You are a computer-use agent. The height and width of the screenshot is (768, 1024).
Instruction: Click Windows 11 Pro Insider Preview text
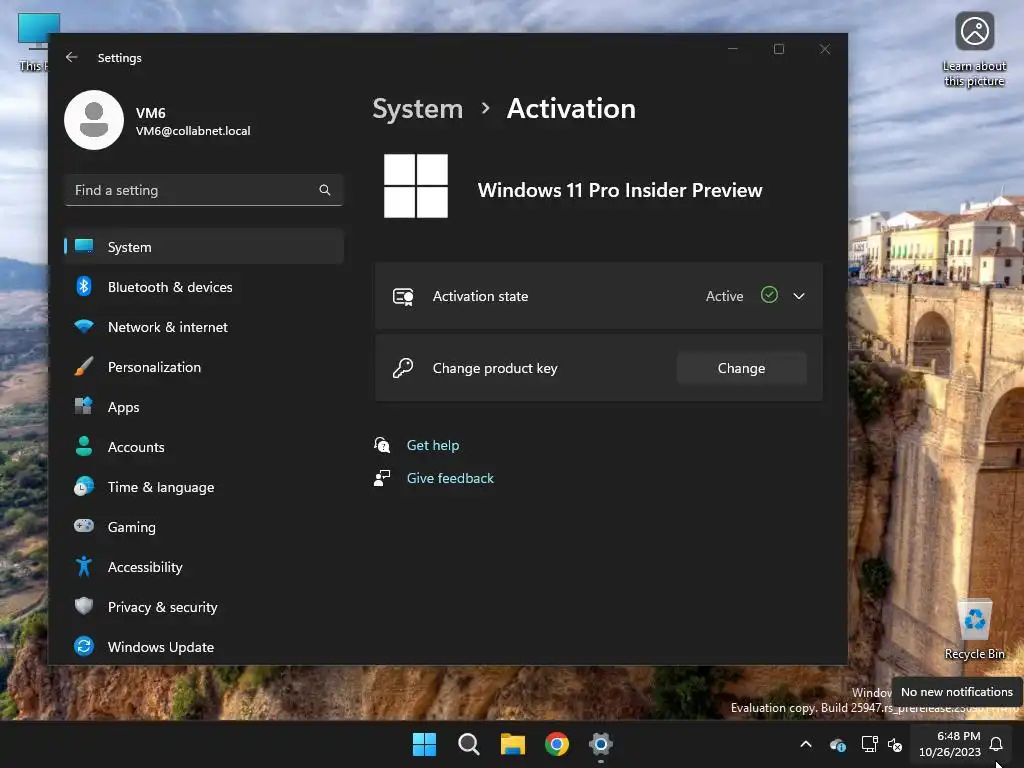620,190
